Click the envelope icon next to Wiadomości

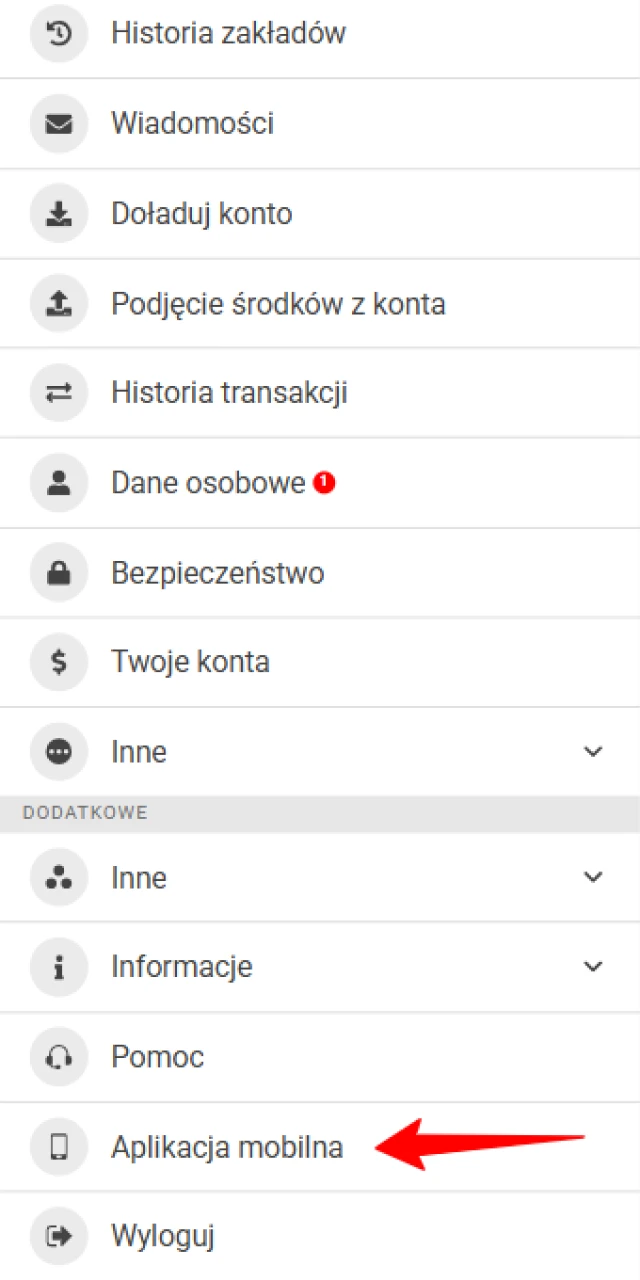58,123
